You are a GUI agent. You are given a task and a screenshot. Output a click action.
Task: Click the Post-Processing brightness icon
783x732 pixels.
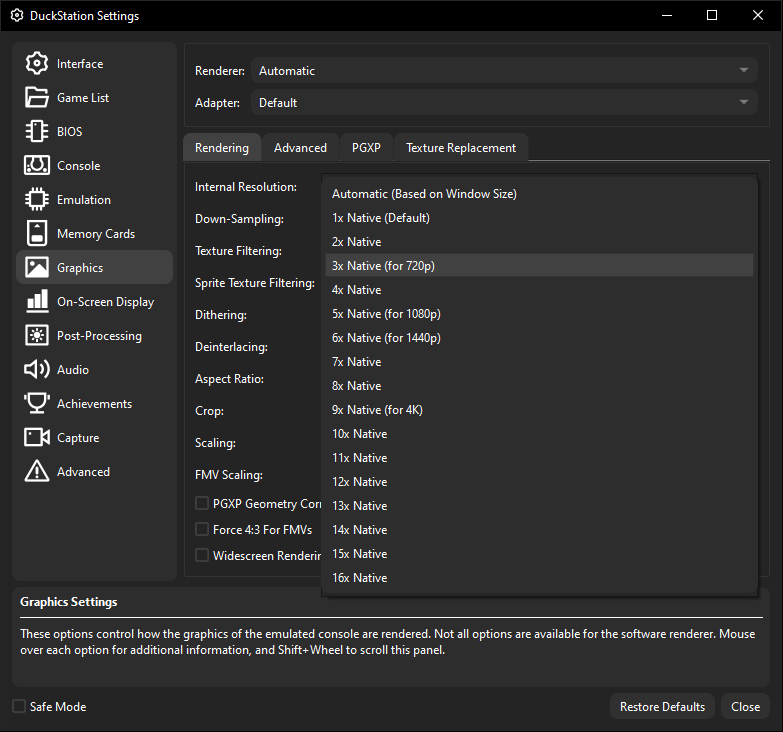37,335
